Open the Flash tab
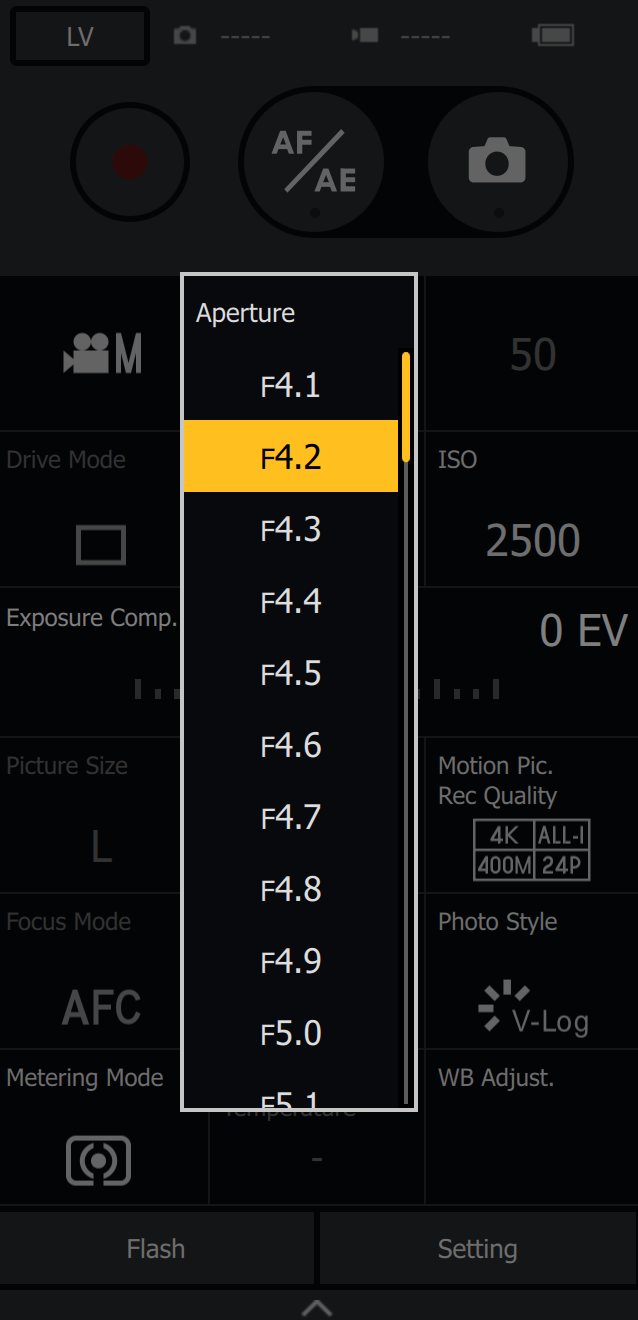 [156, 1248]
